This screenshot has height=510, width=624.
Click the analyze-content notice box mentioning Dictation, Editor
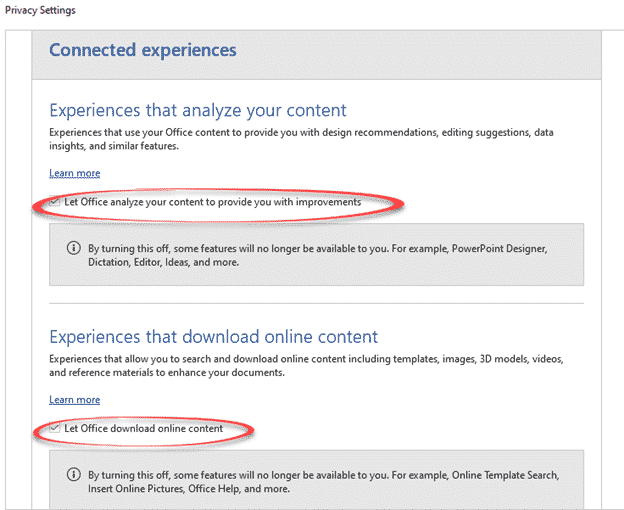[x=316, y=255]
